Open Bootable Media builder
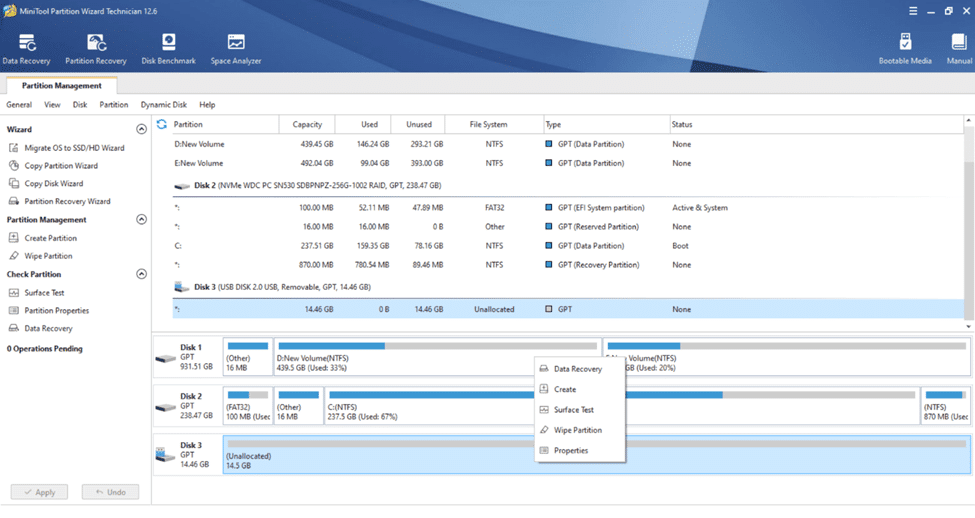Image resolution: width=975 pixels, height=518 pixels. pyautogui.click(x=905, y=49)
